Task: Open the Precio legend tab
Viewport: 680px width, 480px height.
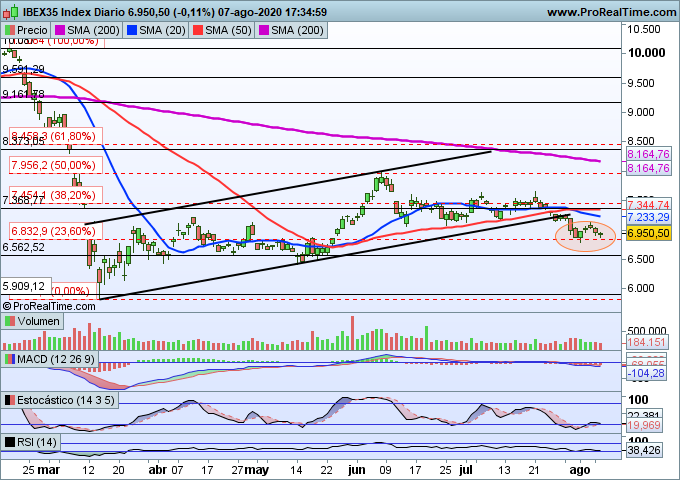Action: click(32, 31)
